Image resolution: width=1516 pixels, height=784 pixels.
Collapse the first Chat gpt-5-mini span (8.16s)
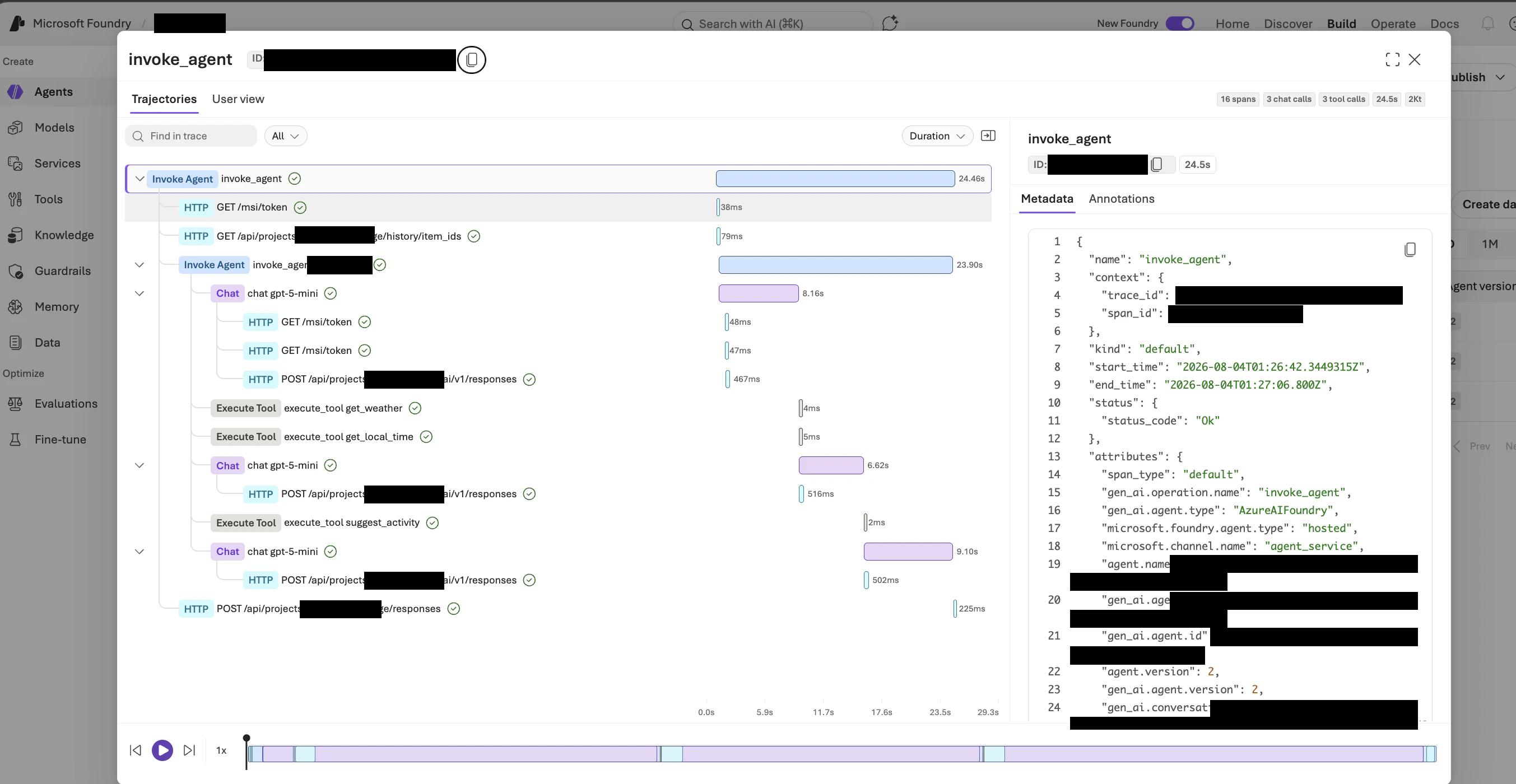(139, 293)
